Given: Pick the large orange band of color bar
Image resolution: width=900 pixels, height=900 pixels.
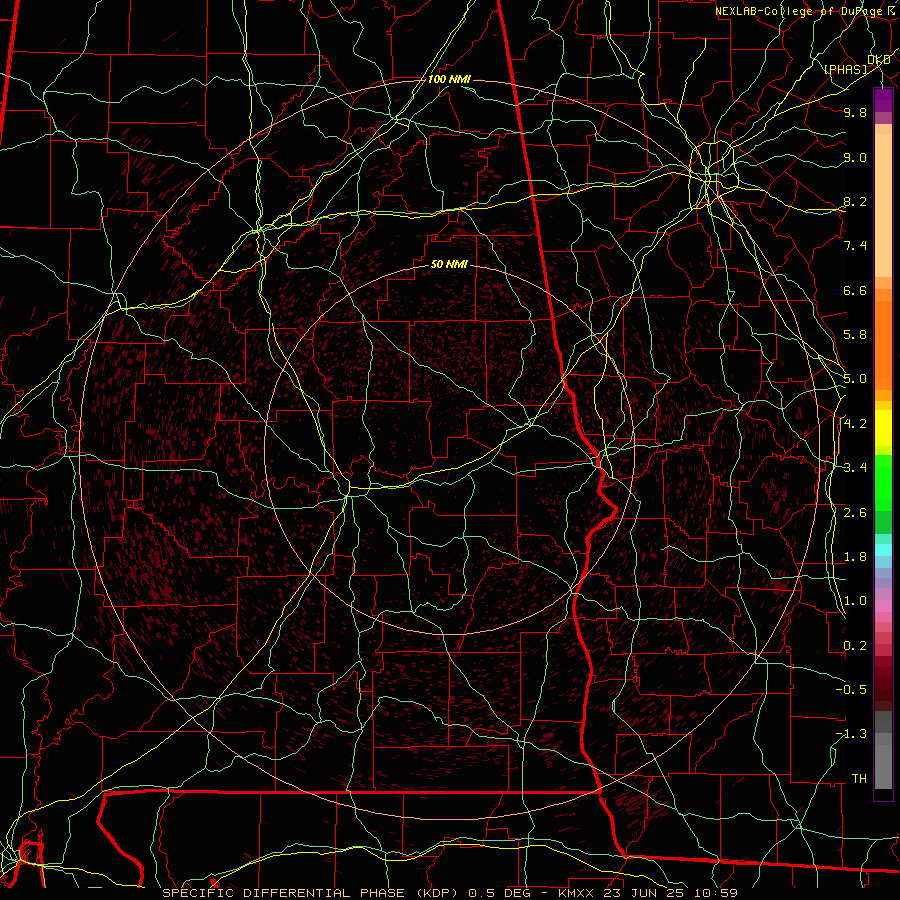Looking at the screenshot, I should tap(883, 346).
